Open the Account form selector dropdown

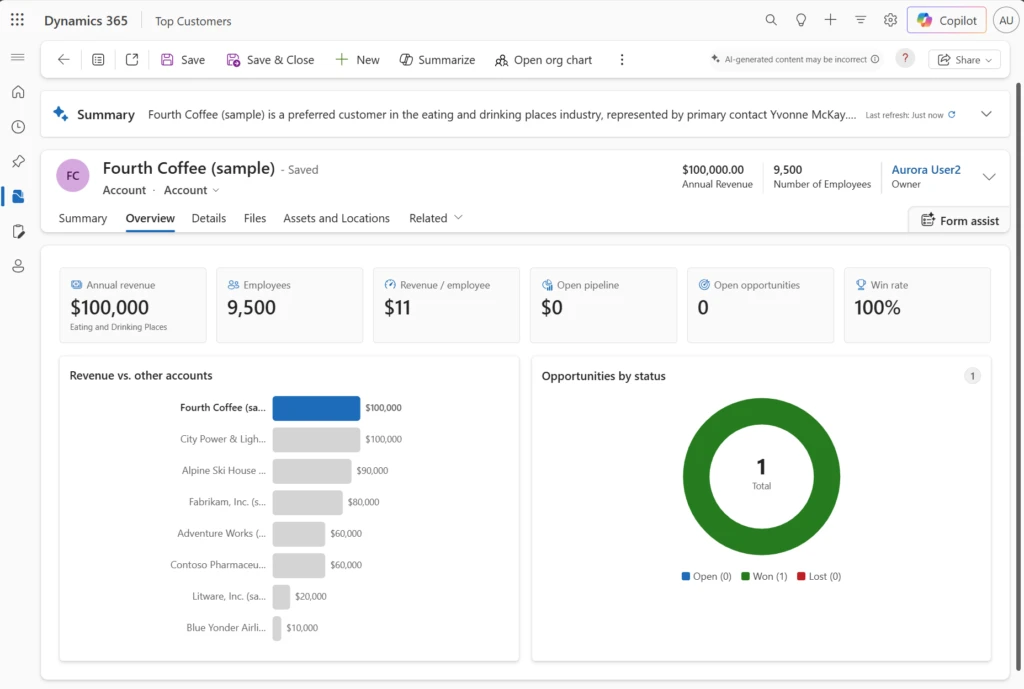point(191,190)
